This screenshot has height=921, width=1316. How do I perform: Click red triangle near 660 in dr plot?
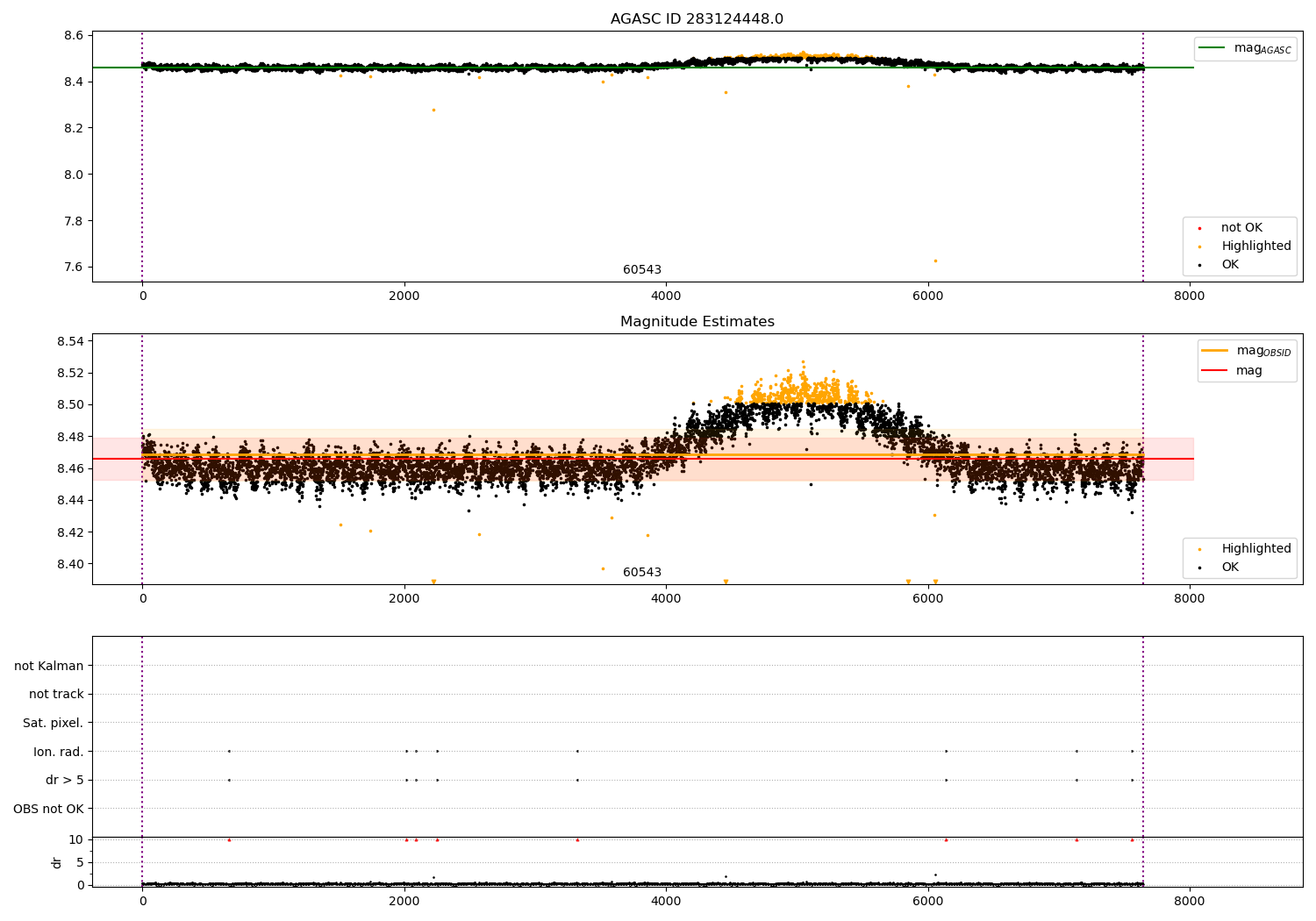click(x=229, y=839)
